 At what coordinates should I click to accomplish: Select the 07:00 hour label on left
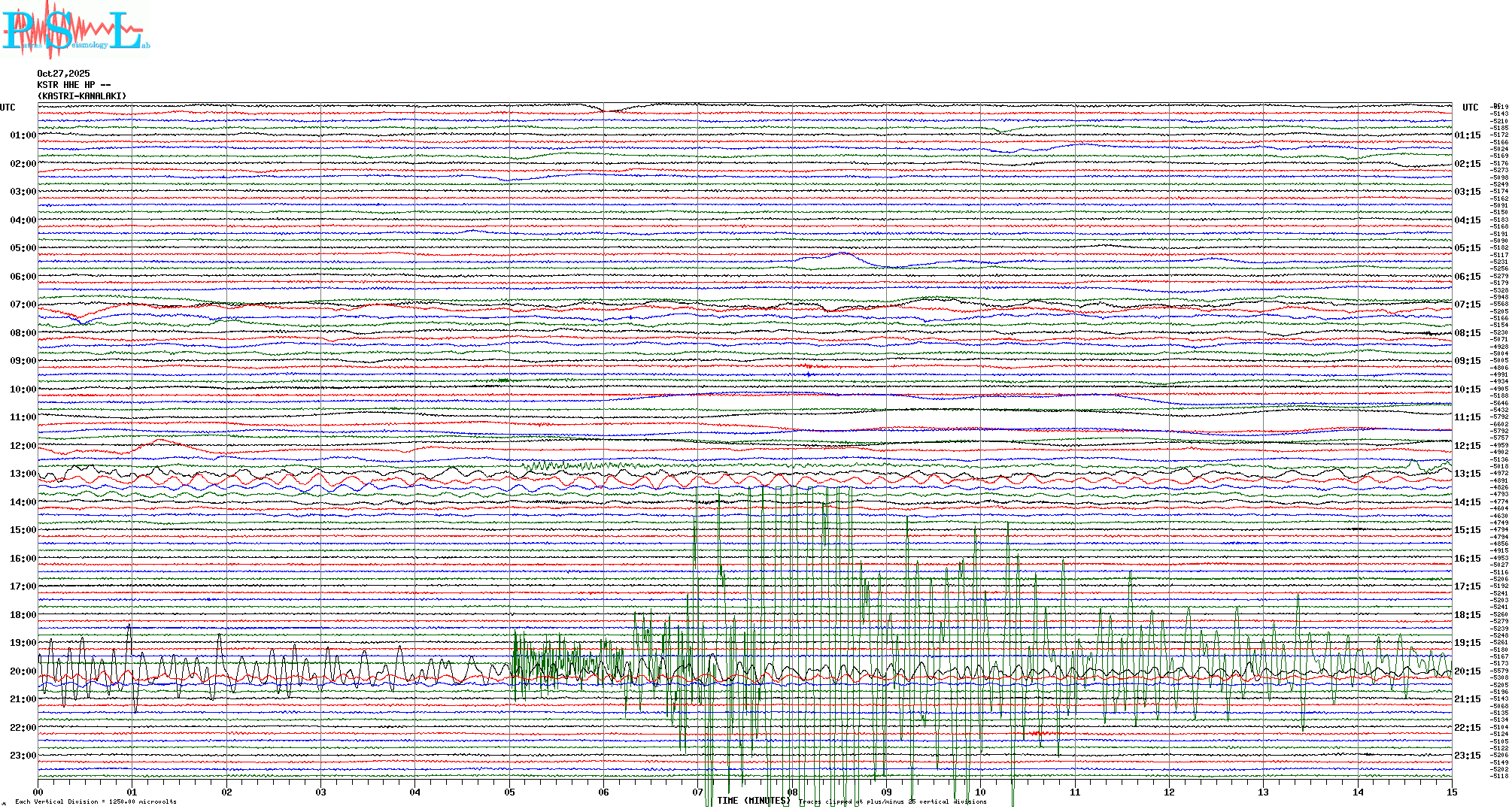23,304
